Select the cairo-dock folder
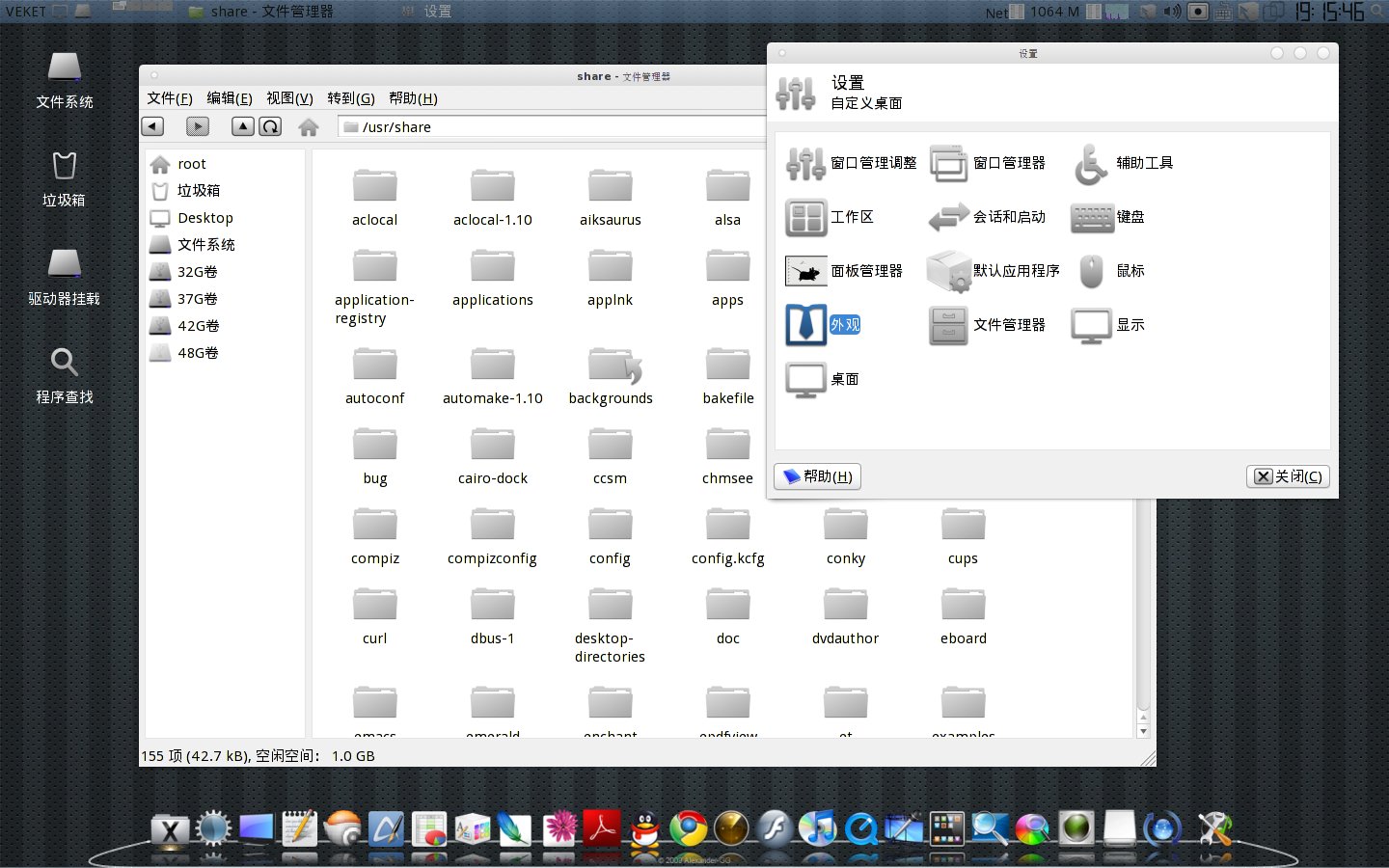The height and width of the screenshot is (868, 1389). tap(492, 456)
